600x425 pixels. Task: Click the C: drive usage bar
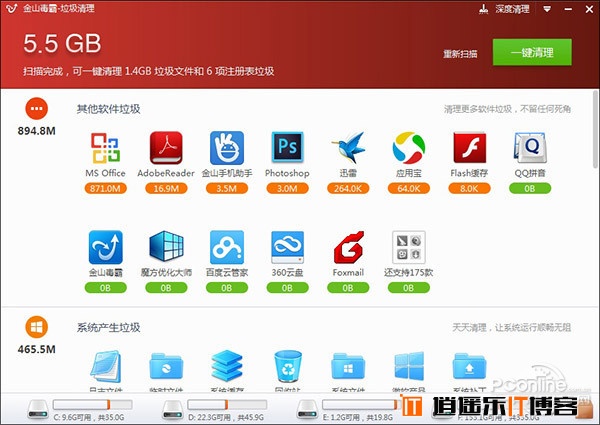pos(93,404)
